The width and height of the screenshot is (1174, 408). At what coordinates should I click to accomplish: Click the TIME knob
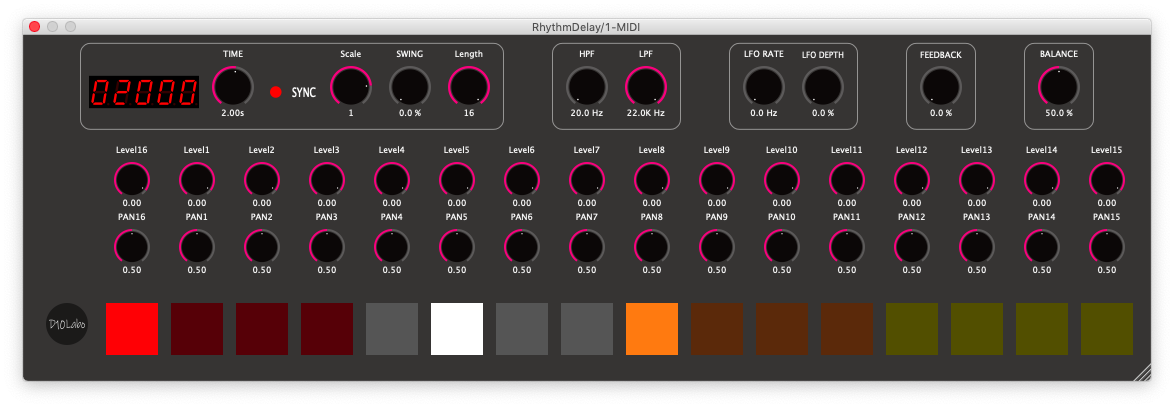coord(233,86)
